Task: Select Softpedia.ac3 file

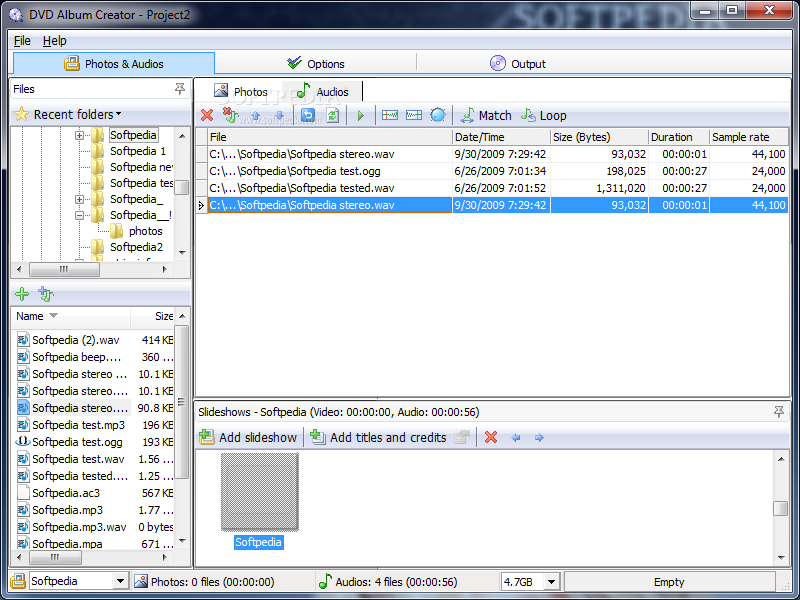Action: click(66, 493)
